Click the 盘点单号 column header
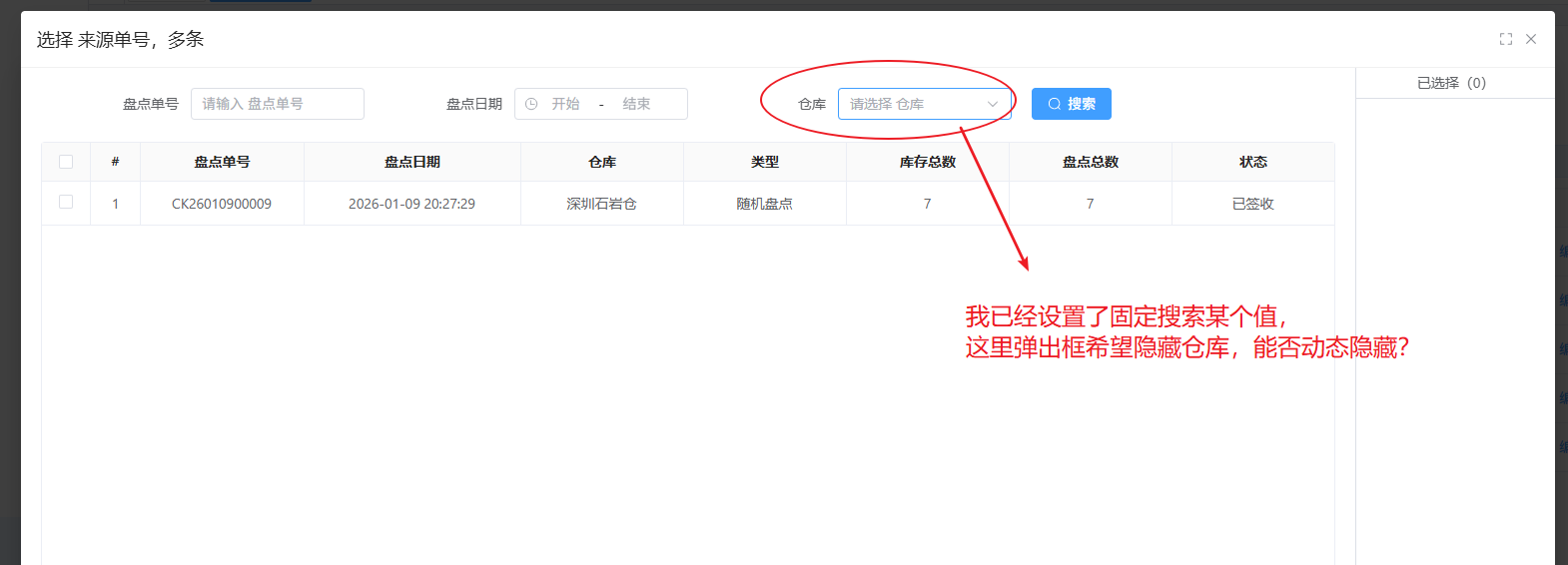1568x565 pixels. pos(222,162)
